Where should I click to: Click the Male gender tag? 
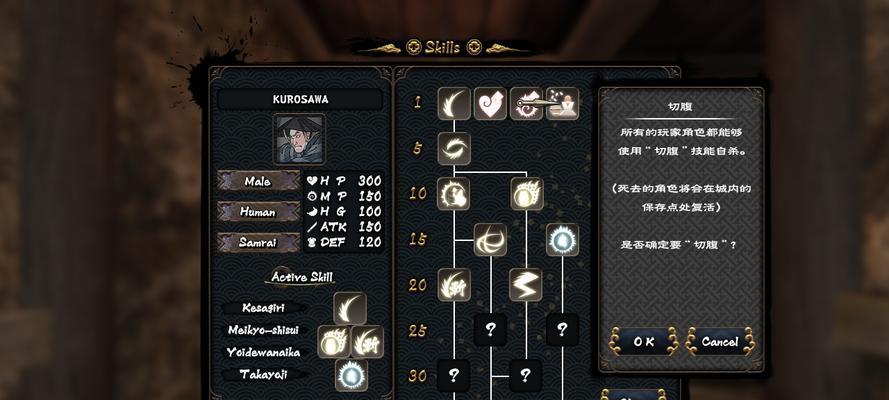258,181
